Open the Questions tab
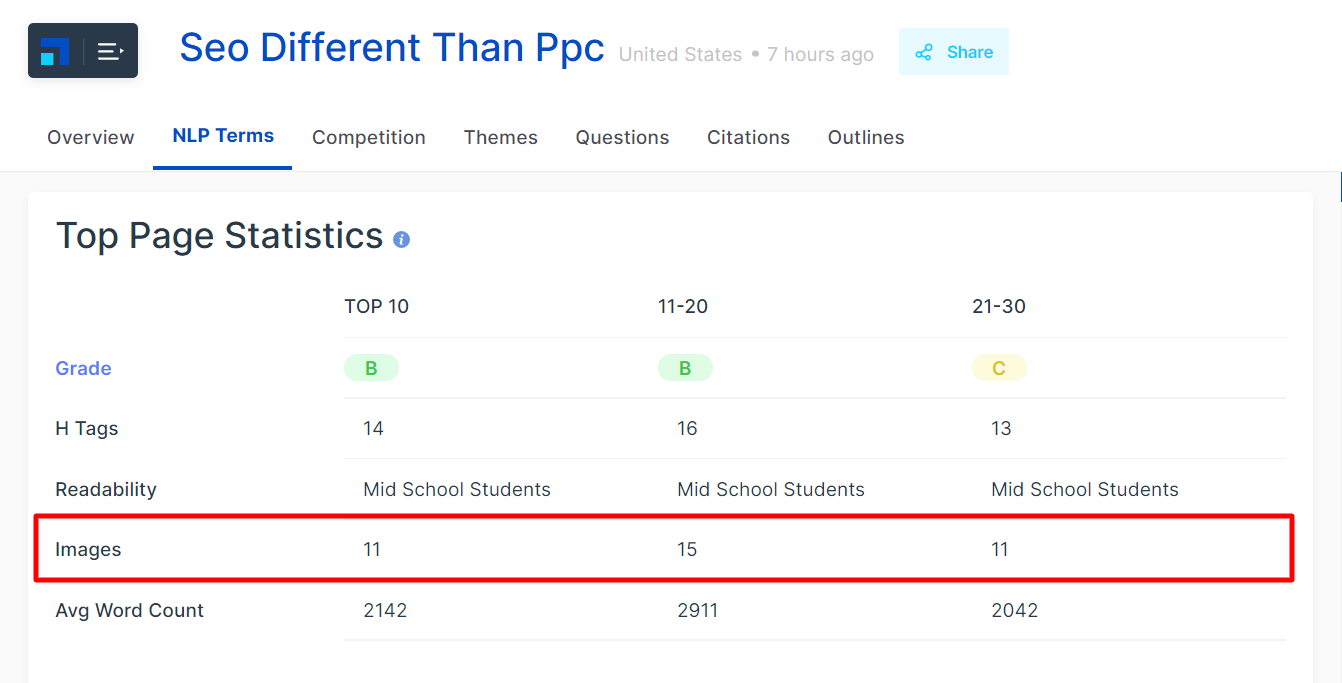1342x683 pixels. pos(622,138)
